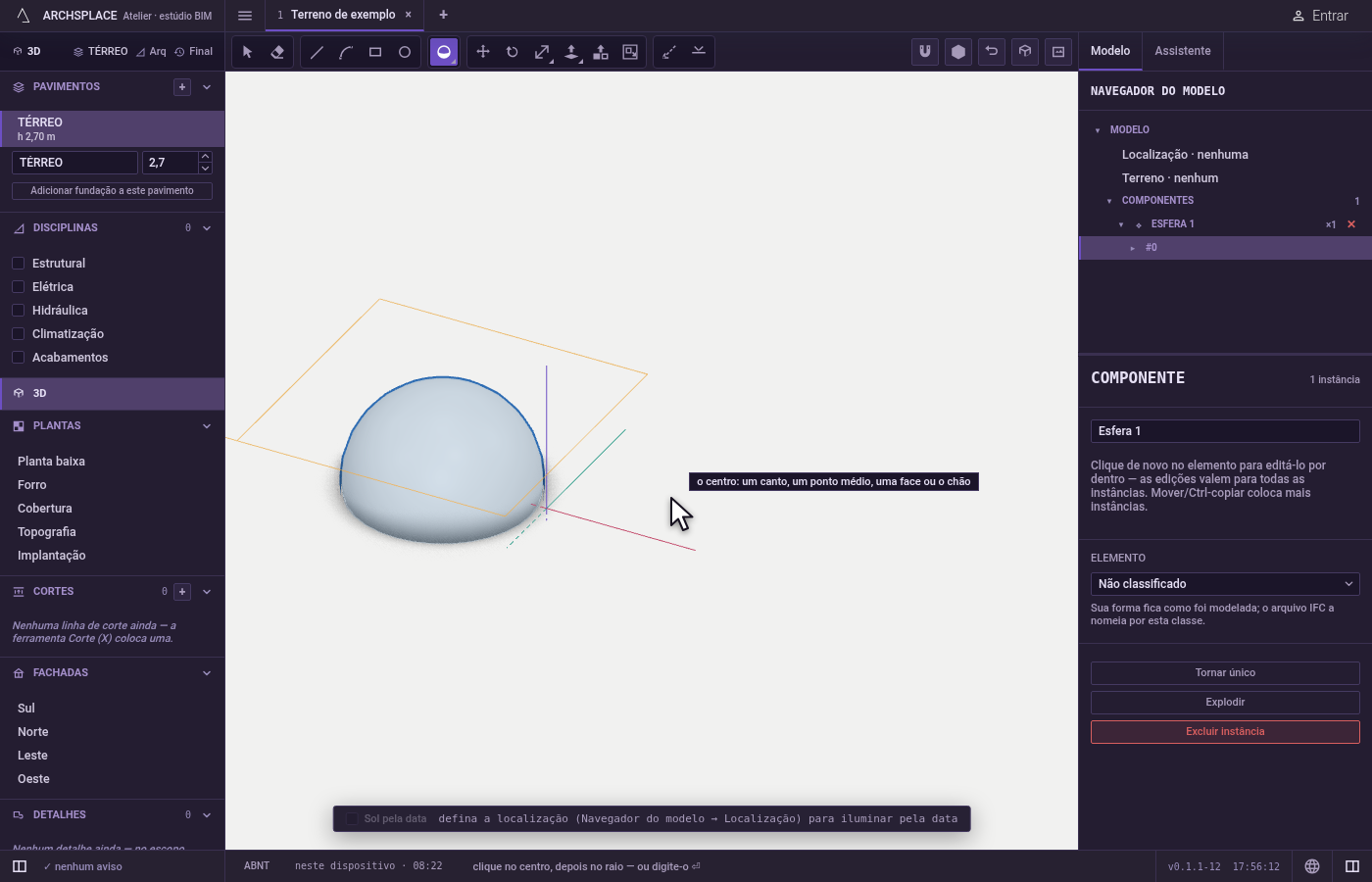Screen dimensions: 1372x882
Task: Click the active Sphere tool
Action: [444, 52]
